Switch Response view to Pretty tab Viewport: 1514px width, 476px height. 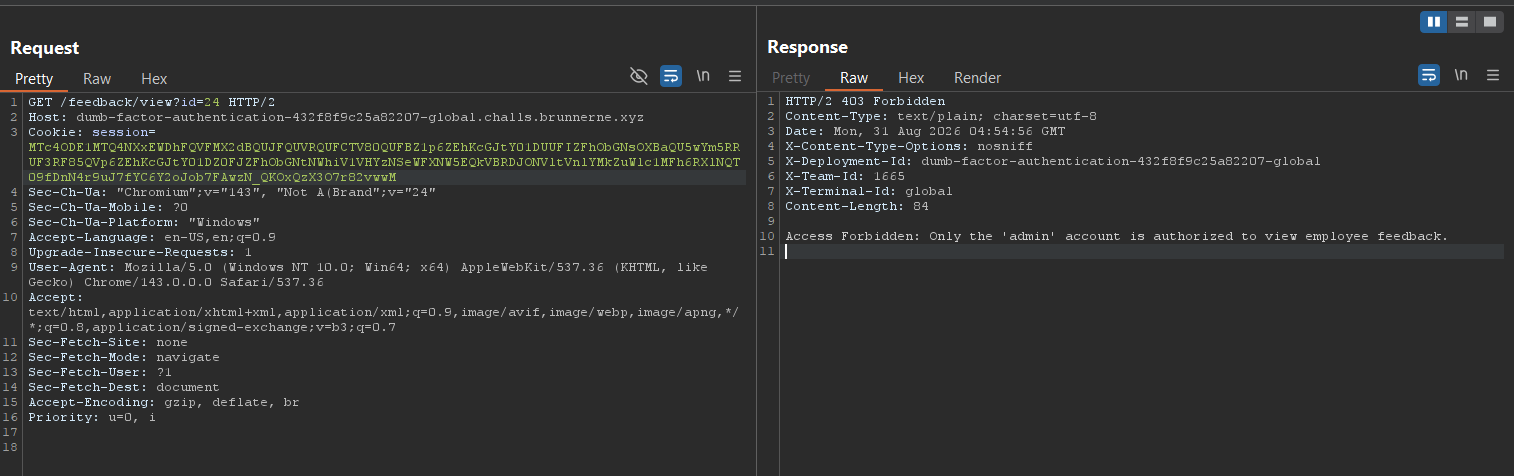791,77
